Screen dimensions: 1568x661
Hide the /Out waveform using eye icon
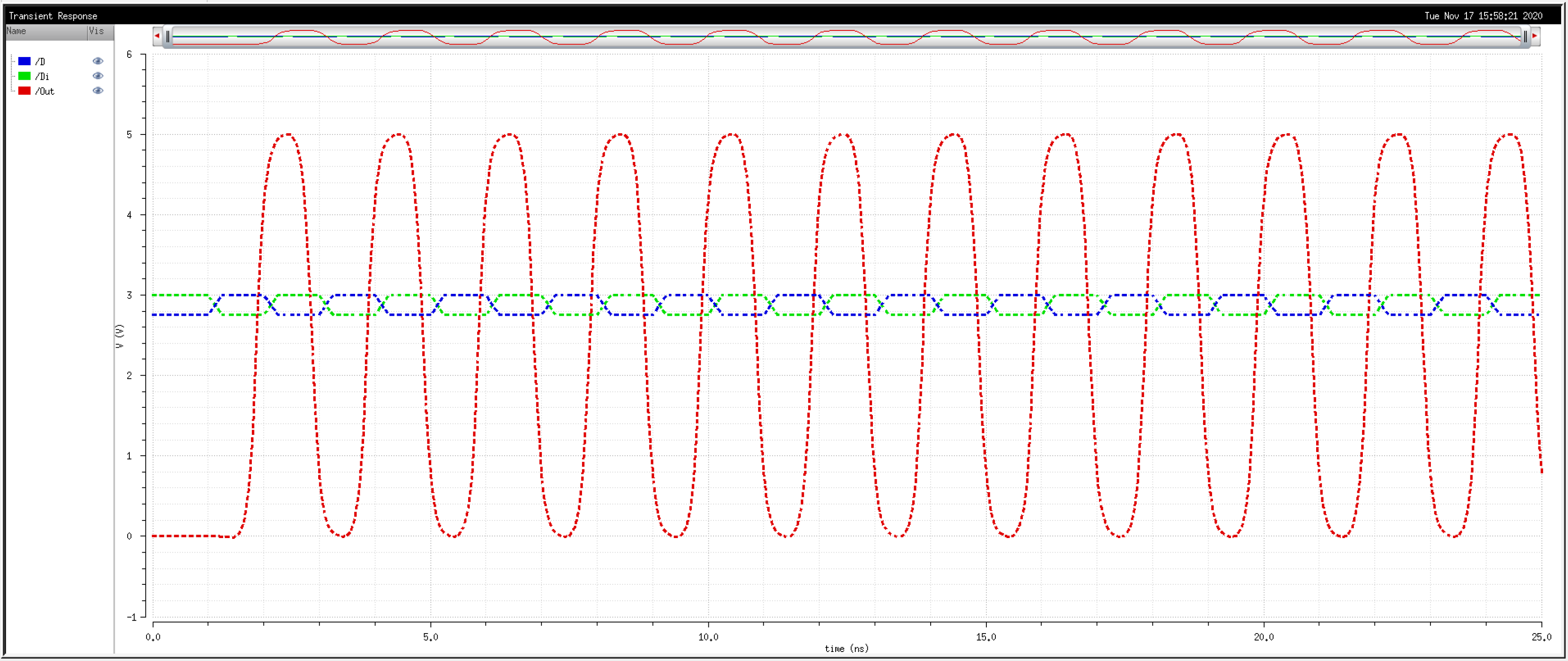[x=97, y=91]
